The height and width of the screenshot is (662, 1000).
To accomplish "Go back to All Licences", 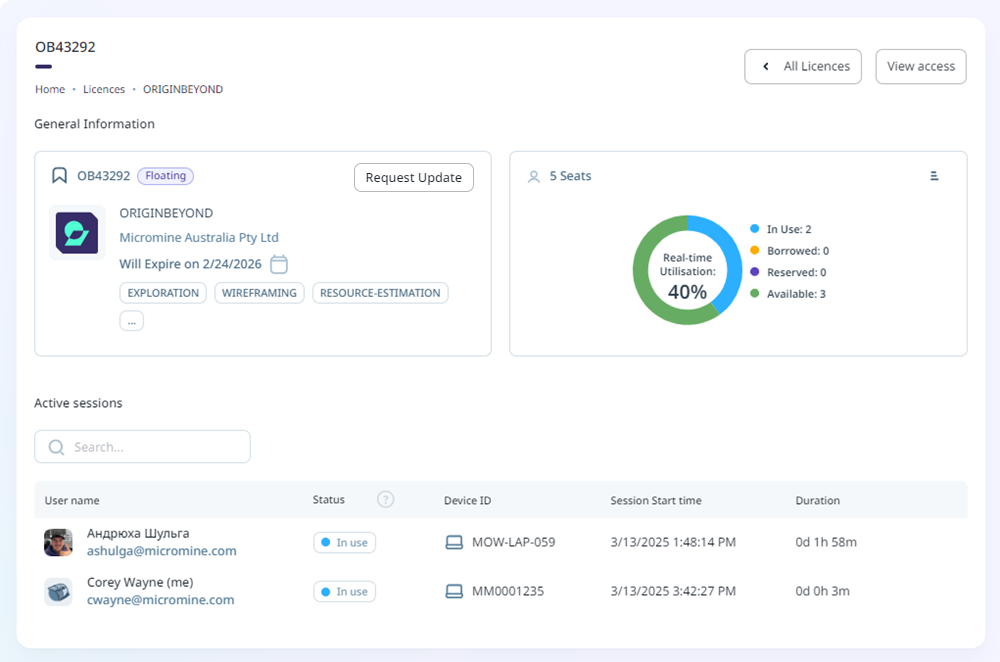I will point(803,67).
